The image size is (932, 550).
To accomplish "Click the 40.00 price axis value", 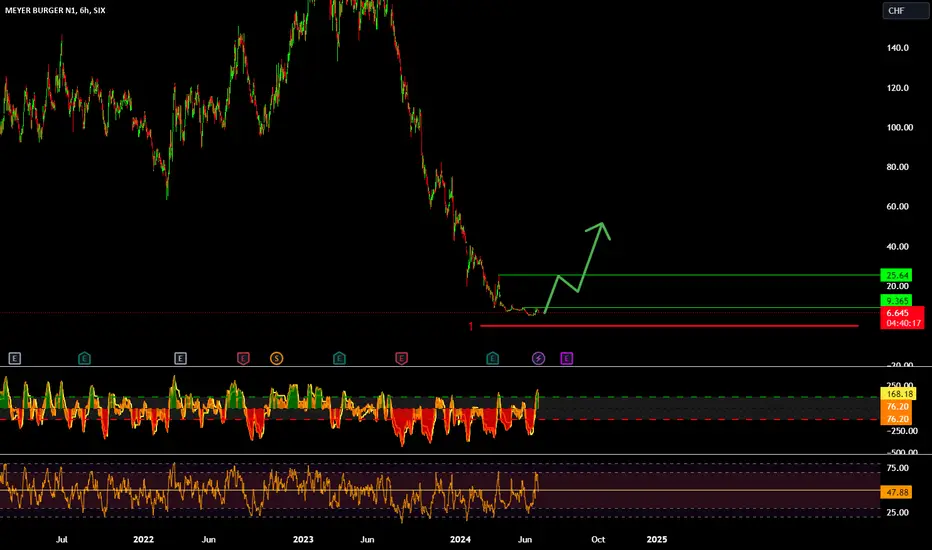I will (x=898, y=247).
